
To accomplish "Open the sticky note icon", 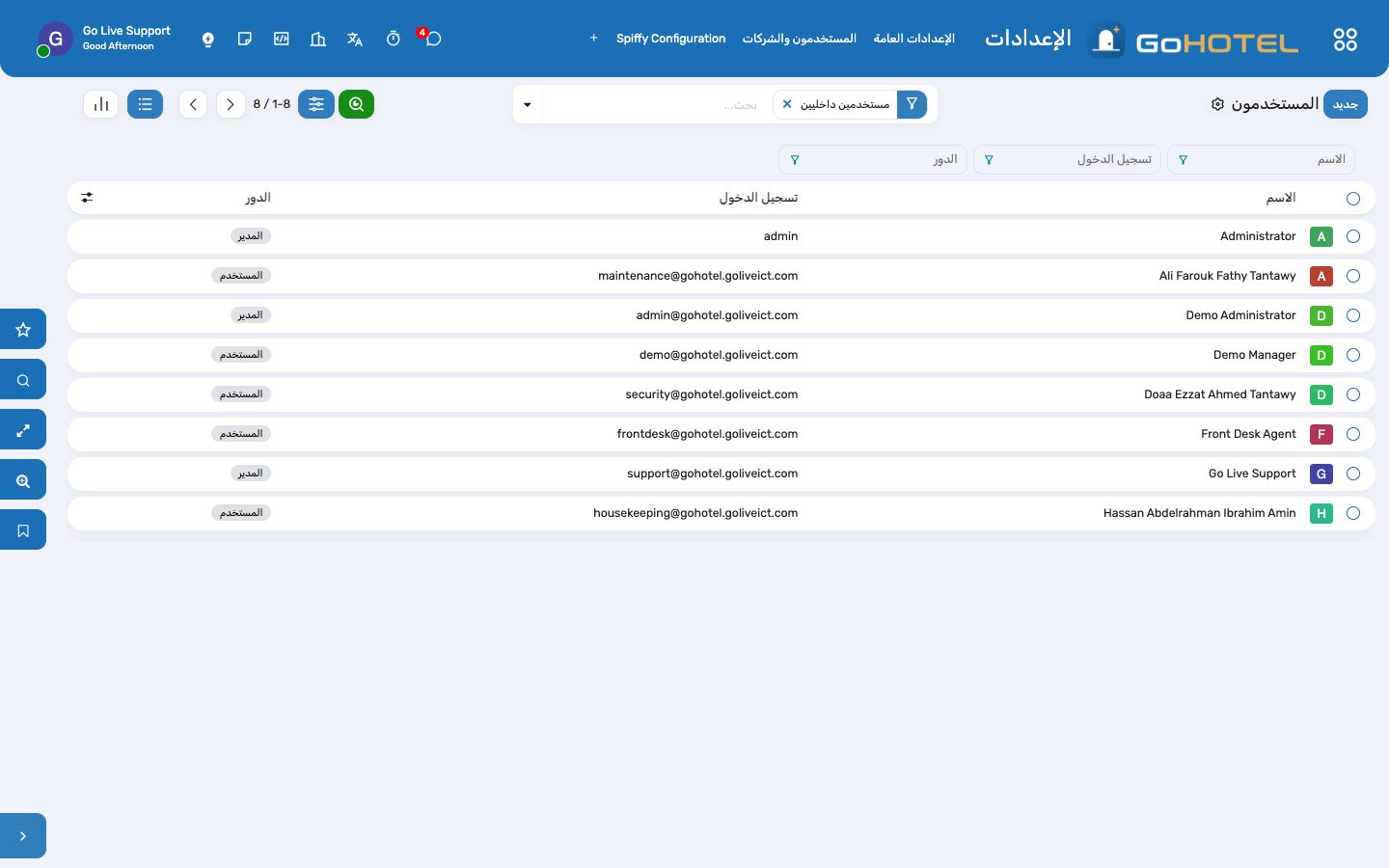I will click(244, 39).
